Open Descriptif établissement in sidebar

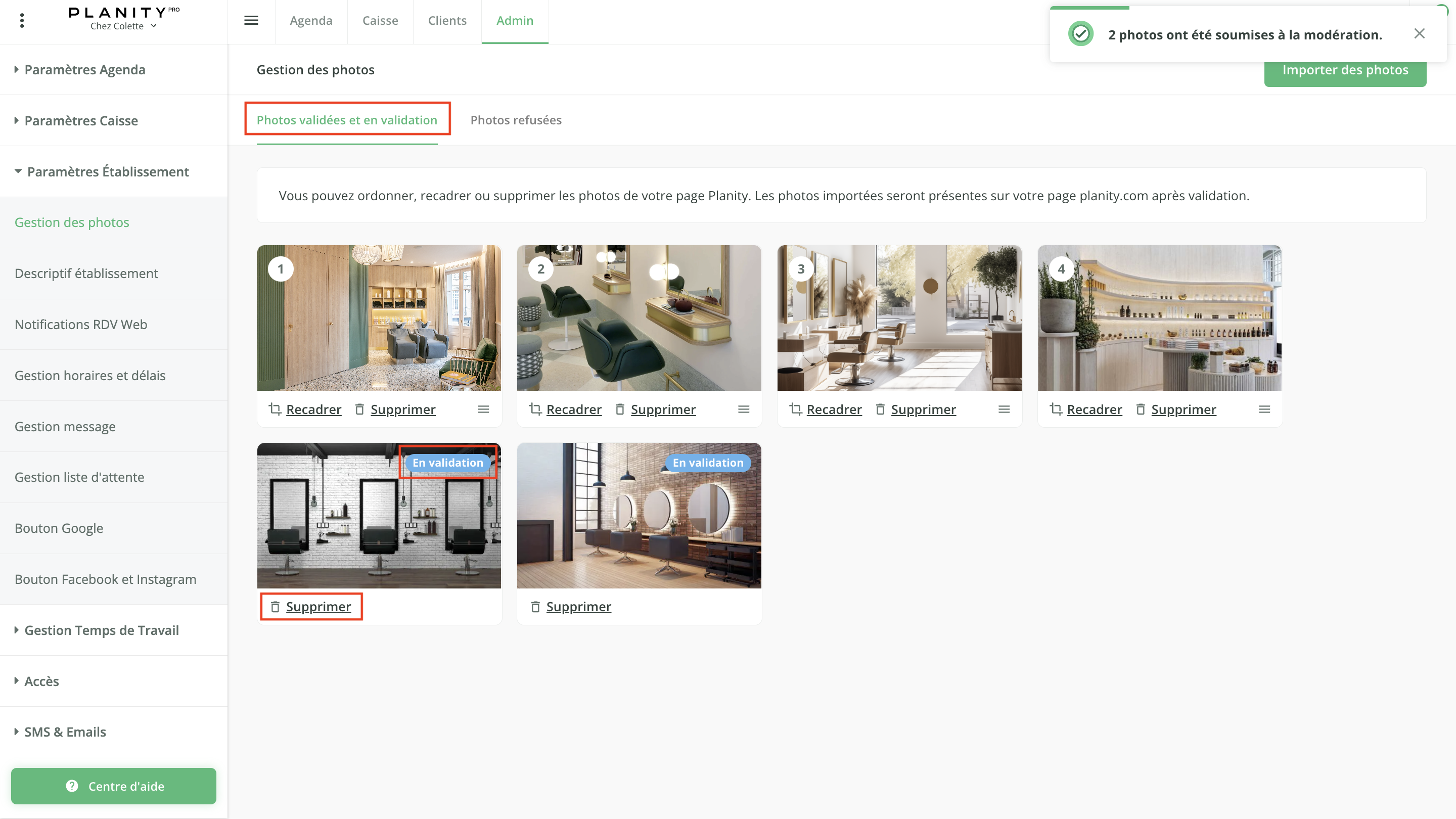[x=86, y=274]
